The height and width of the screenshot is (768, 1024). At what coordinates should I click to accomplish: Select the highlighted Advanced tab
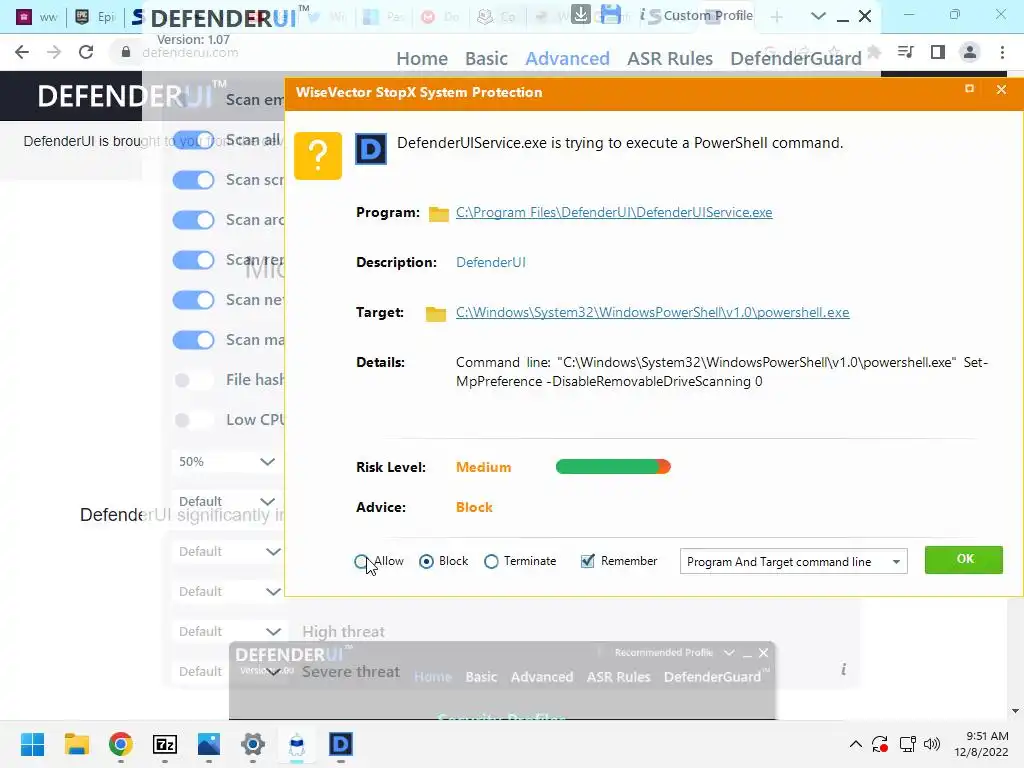(567, 59)
